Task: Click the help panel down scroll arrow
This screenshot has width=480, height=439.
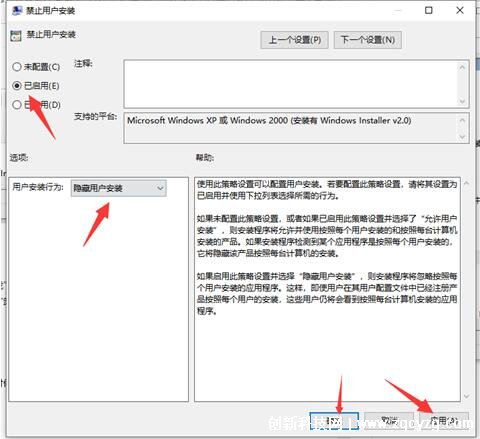Action: click(466, 396)
